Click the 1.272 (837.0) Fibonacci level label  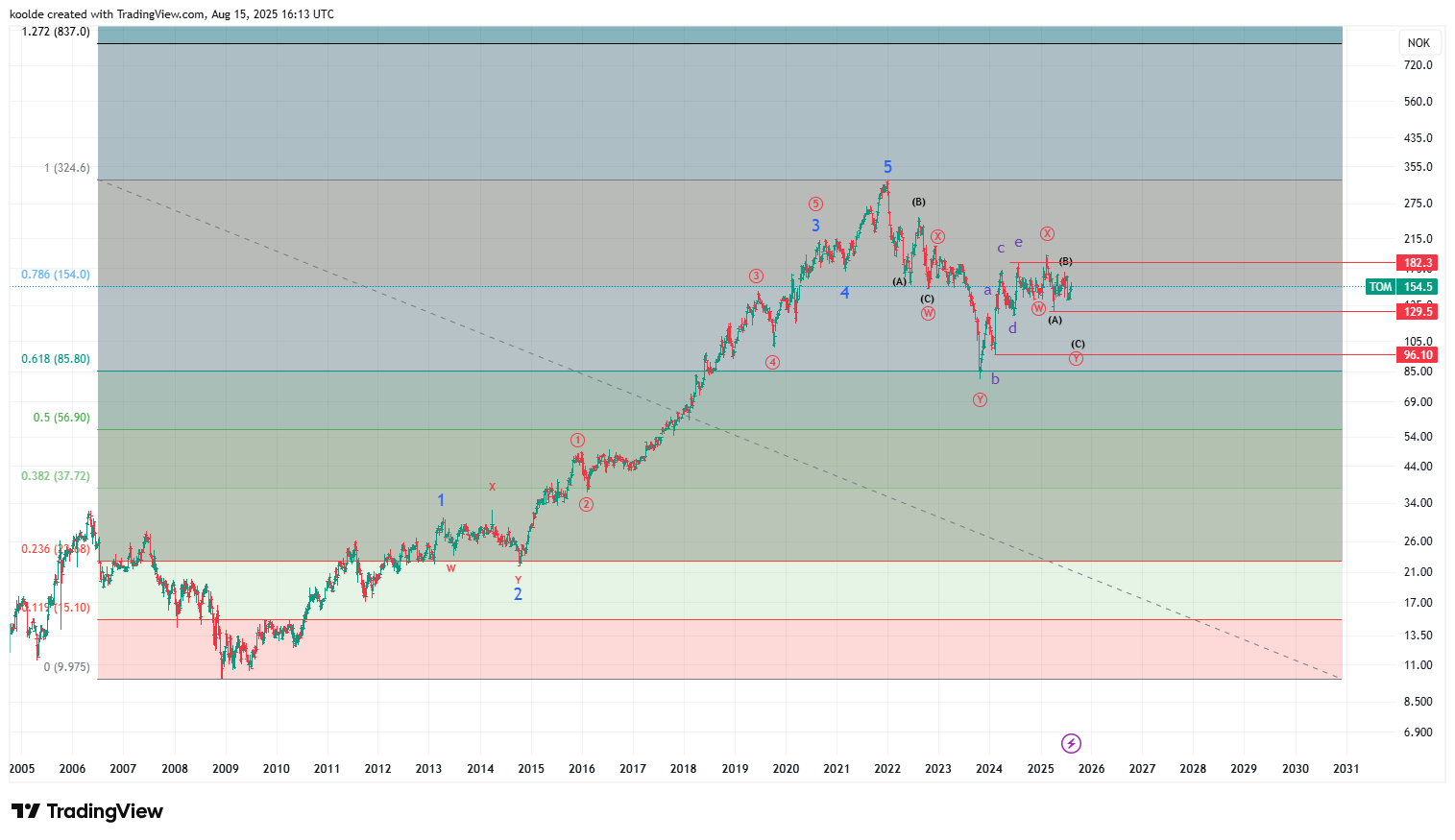56,32
